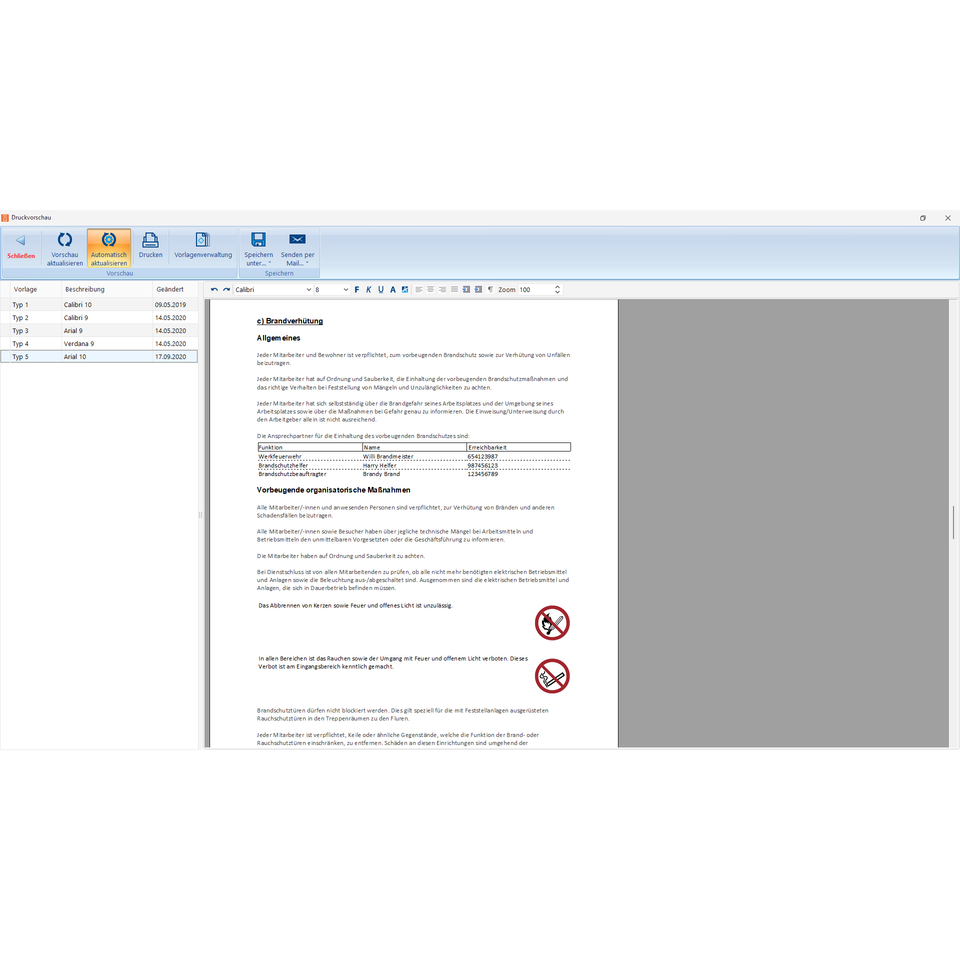
Task: Click table cell Brandschutzbeauftragter
Action: point(292,474)
